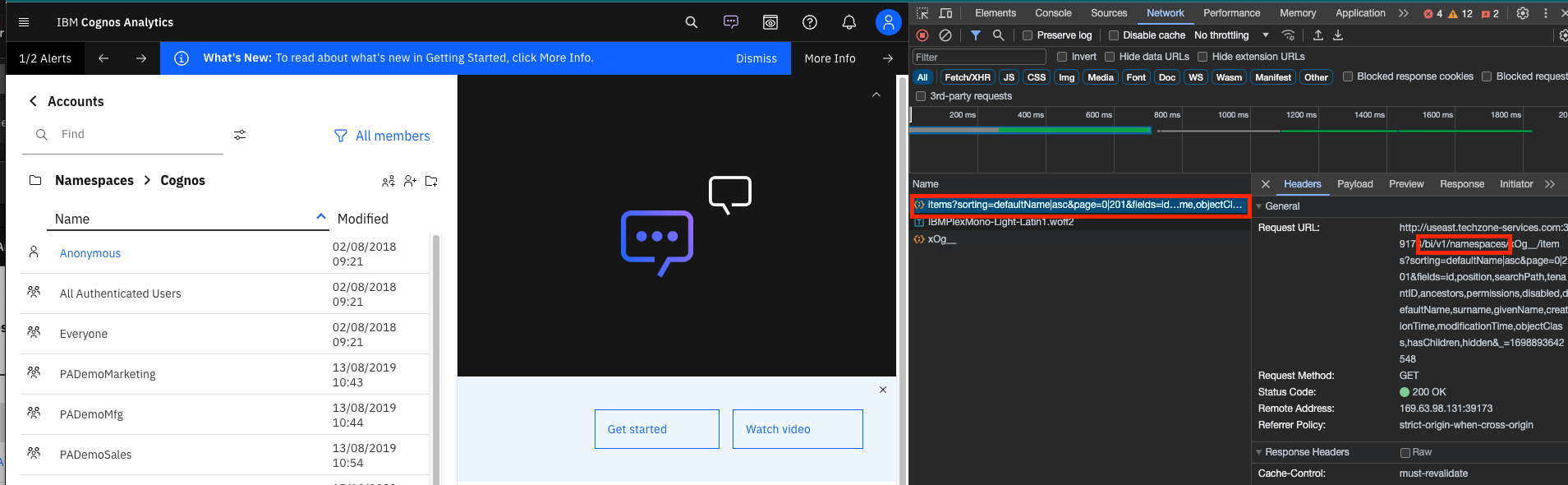
Task: Click the new user icon in Cognos namespace
Action: click(x=410, y=181)
